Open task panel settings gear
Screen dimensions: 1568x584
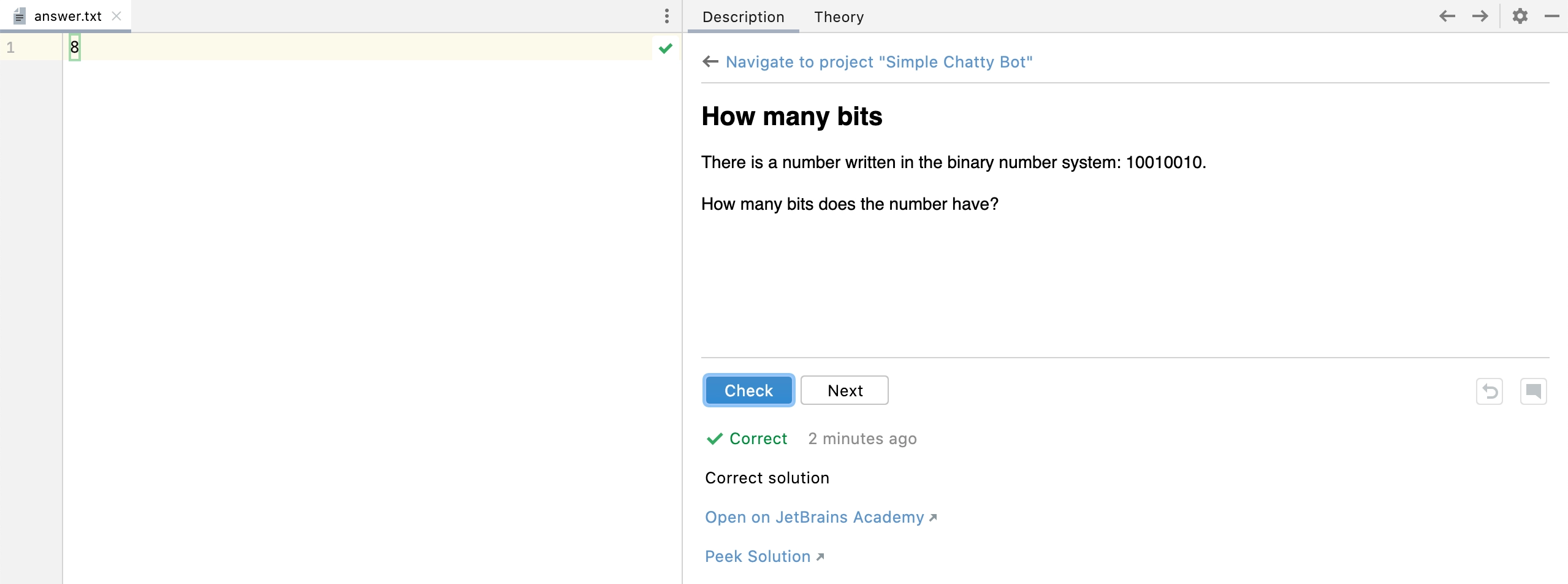1520,16
